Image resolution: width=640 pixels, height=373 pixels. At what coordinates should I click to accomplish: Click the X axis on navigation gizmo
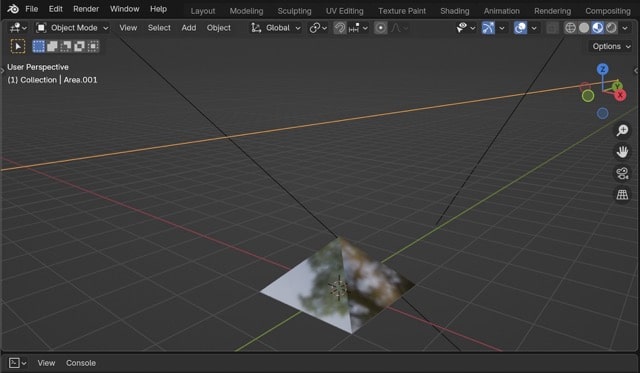(620, 95)
